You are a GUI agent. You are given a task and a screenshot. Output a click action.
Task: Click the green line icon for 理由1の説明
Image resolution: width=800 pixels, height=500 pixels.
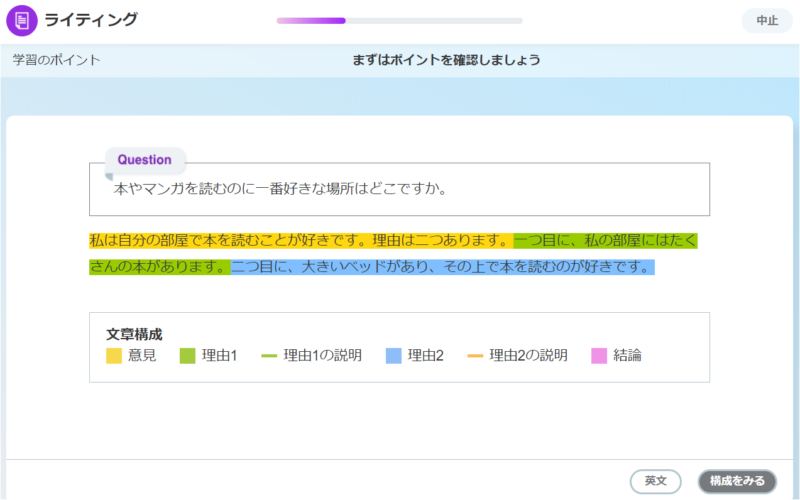coord(268,356)
